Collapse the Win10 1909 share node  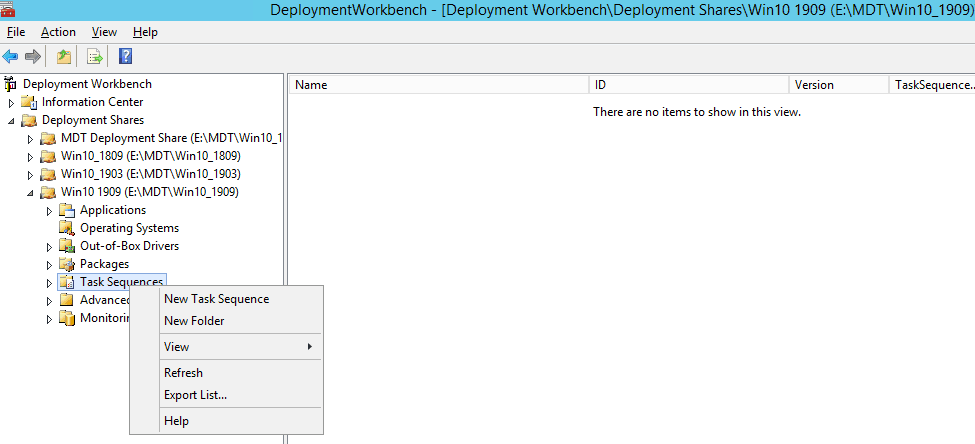tap(30, 193)
